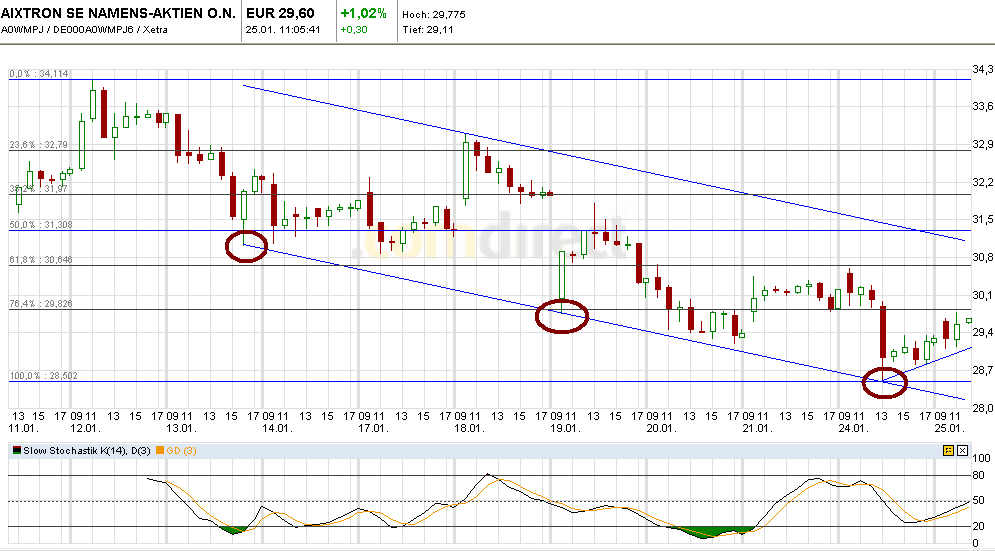Click the absolute change '+0,30'

click(353, 29)
